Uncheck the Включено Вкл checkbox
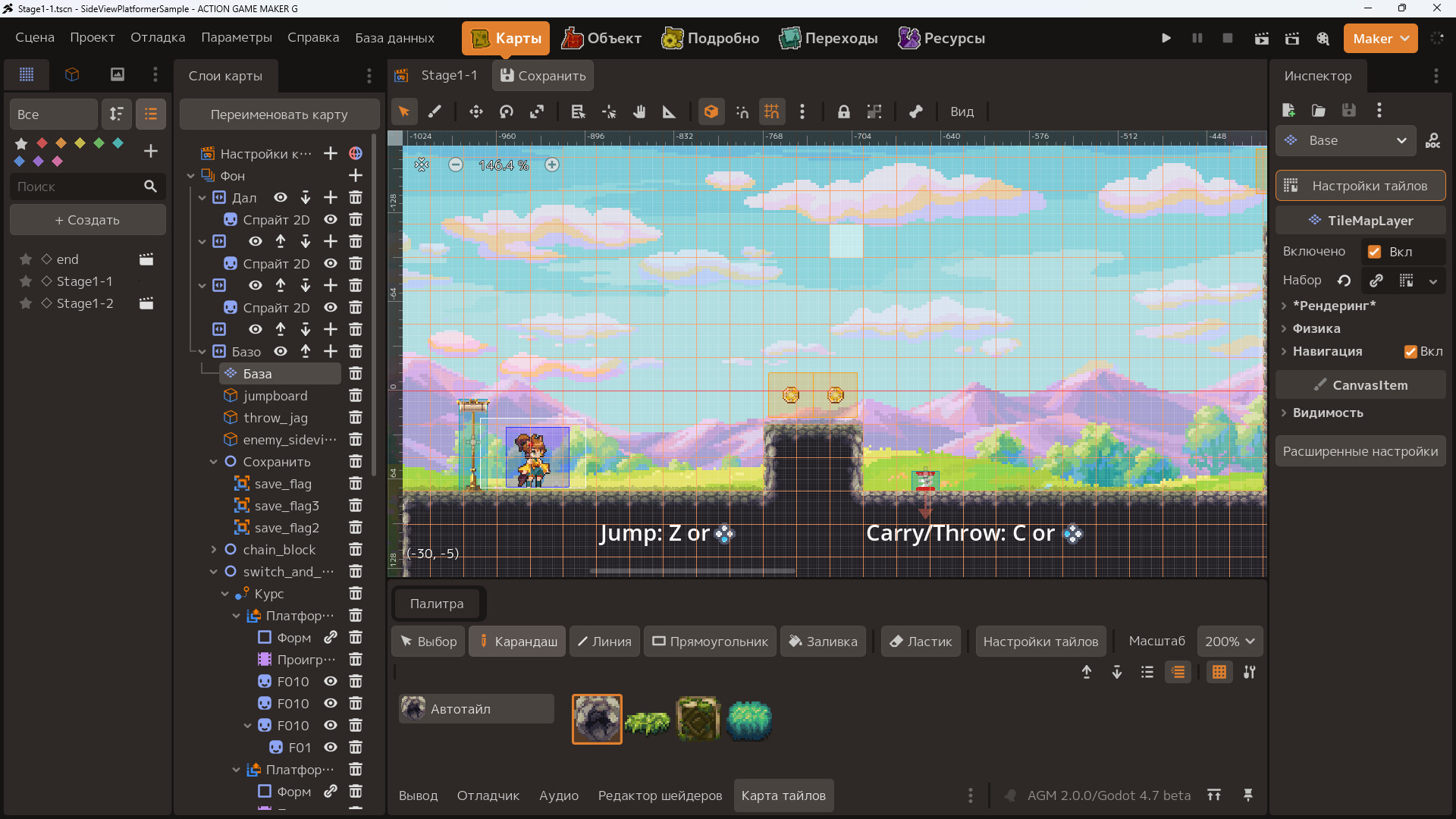The width and height of the screenshot is (1456, 819). tap(1374, 252)
